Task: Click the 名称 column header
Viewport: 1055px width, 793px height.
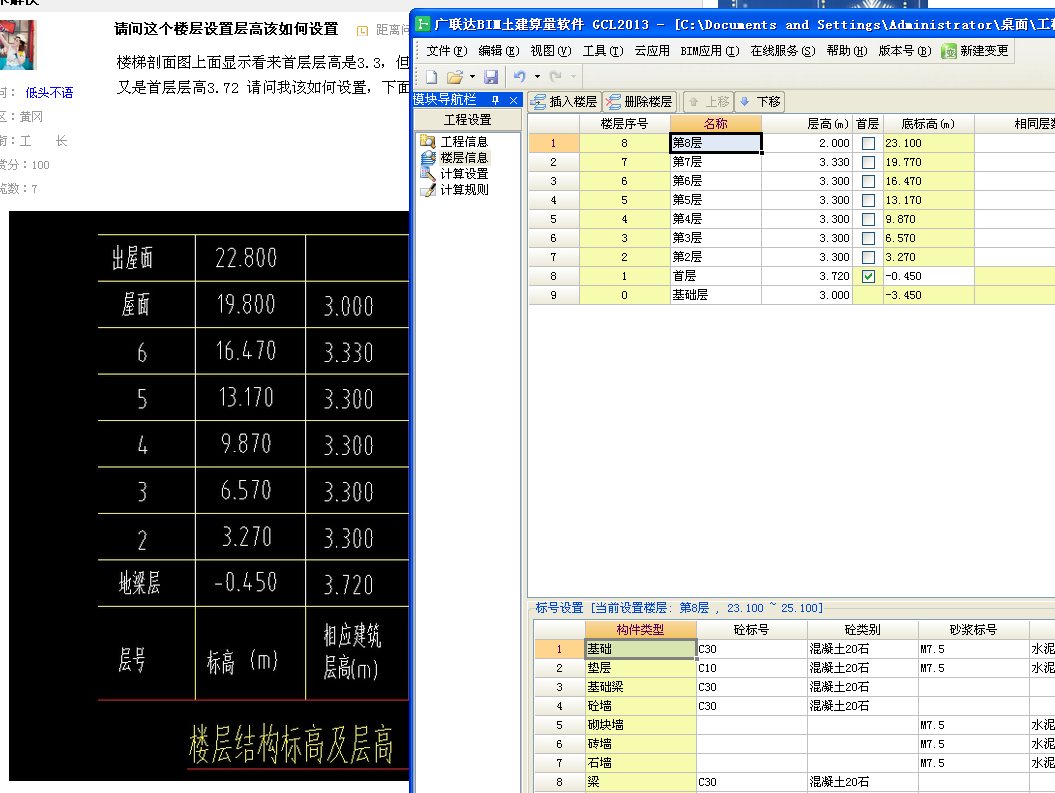Action: (716, 124)
